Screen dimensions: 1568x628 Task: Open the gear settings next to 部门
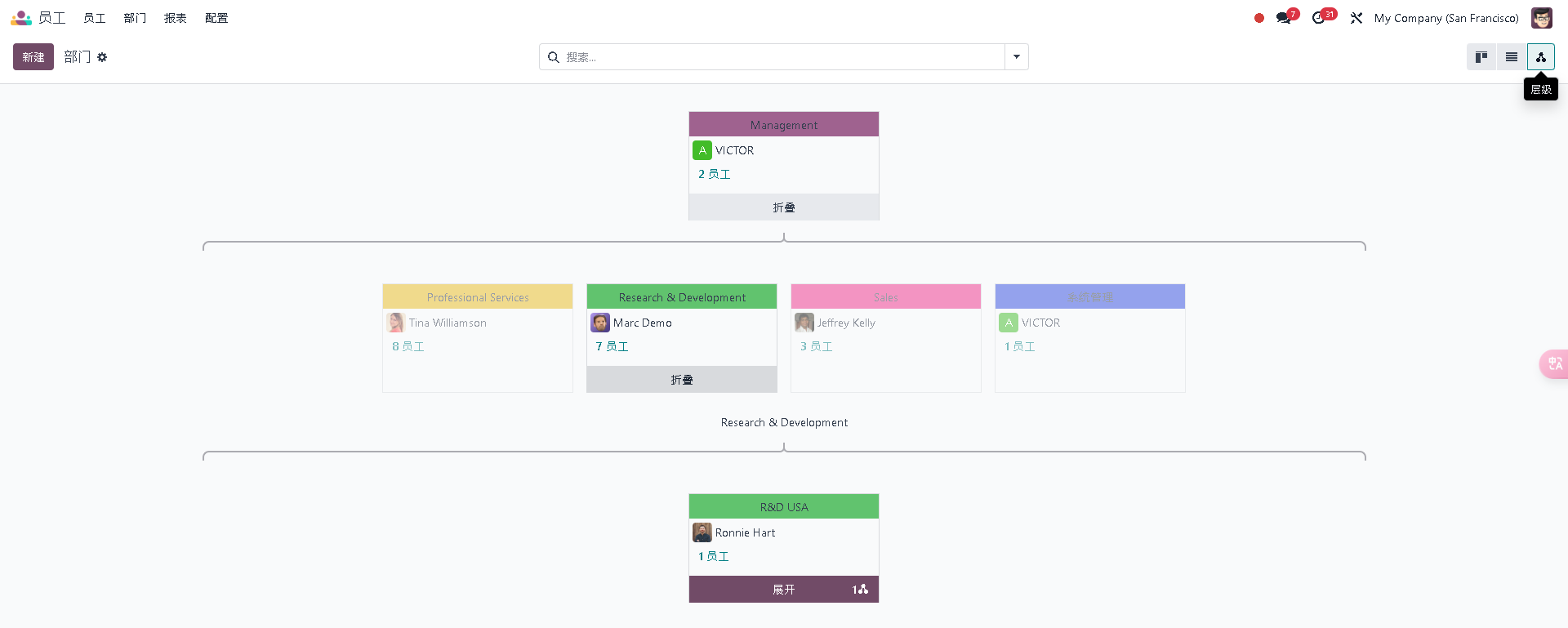click(102, 57)
